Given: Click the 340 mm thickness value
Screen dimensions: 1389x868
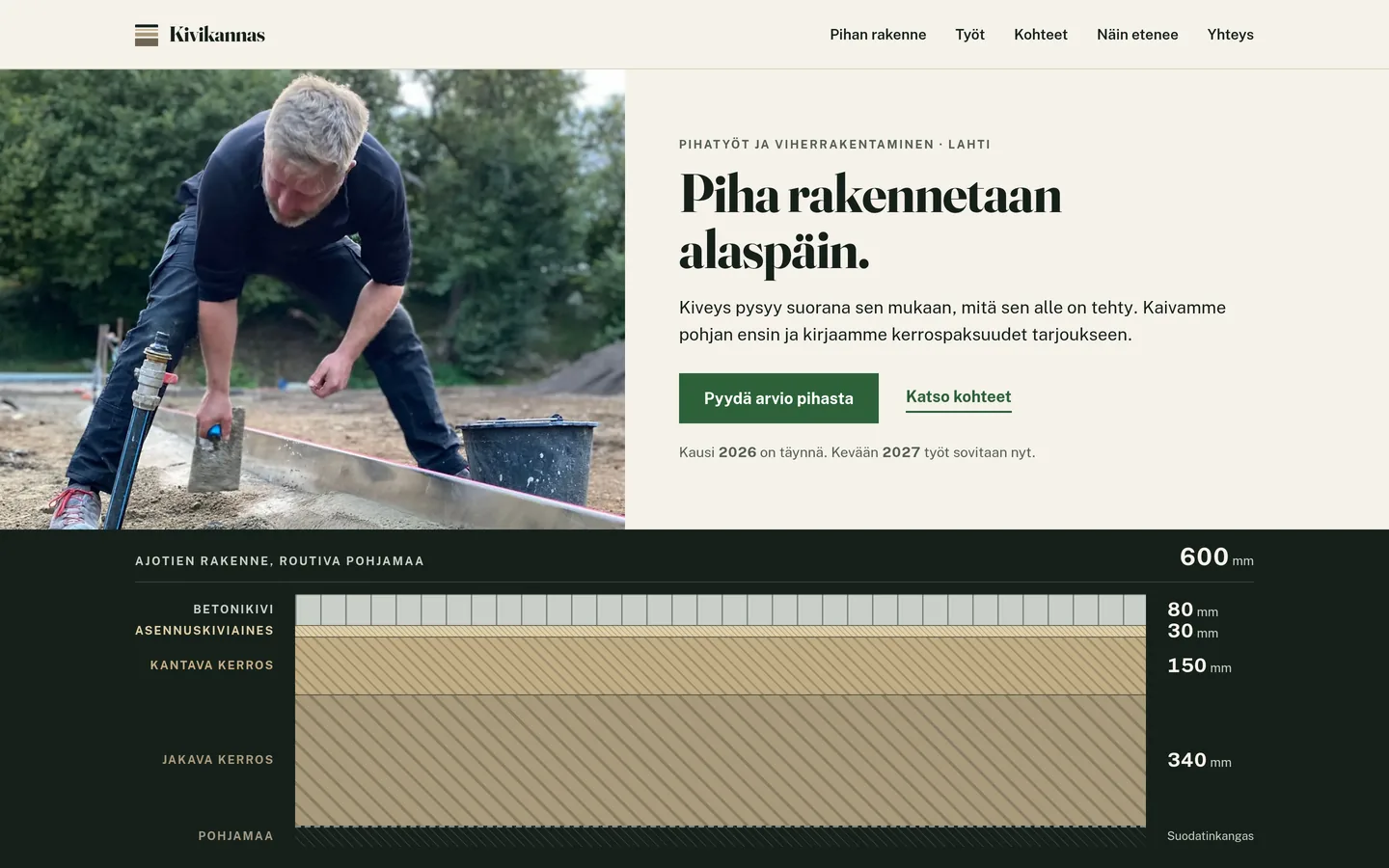Looking at the screenshot, I should pos(1199,760).
